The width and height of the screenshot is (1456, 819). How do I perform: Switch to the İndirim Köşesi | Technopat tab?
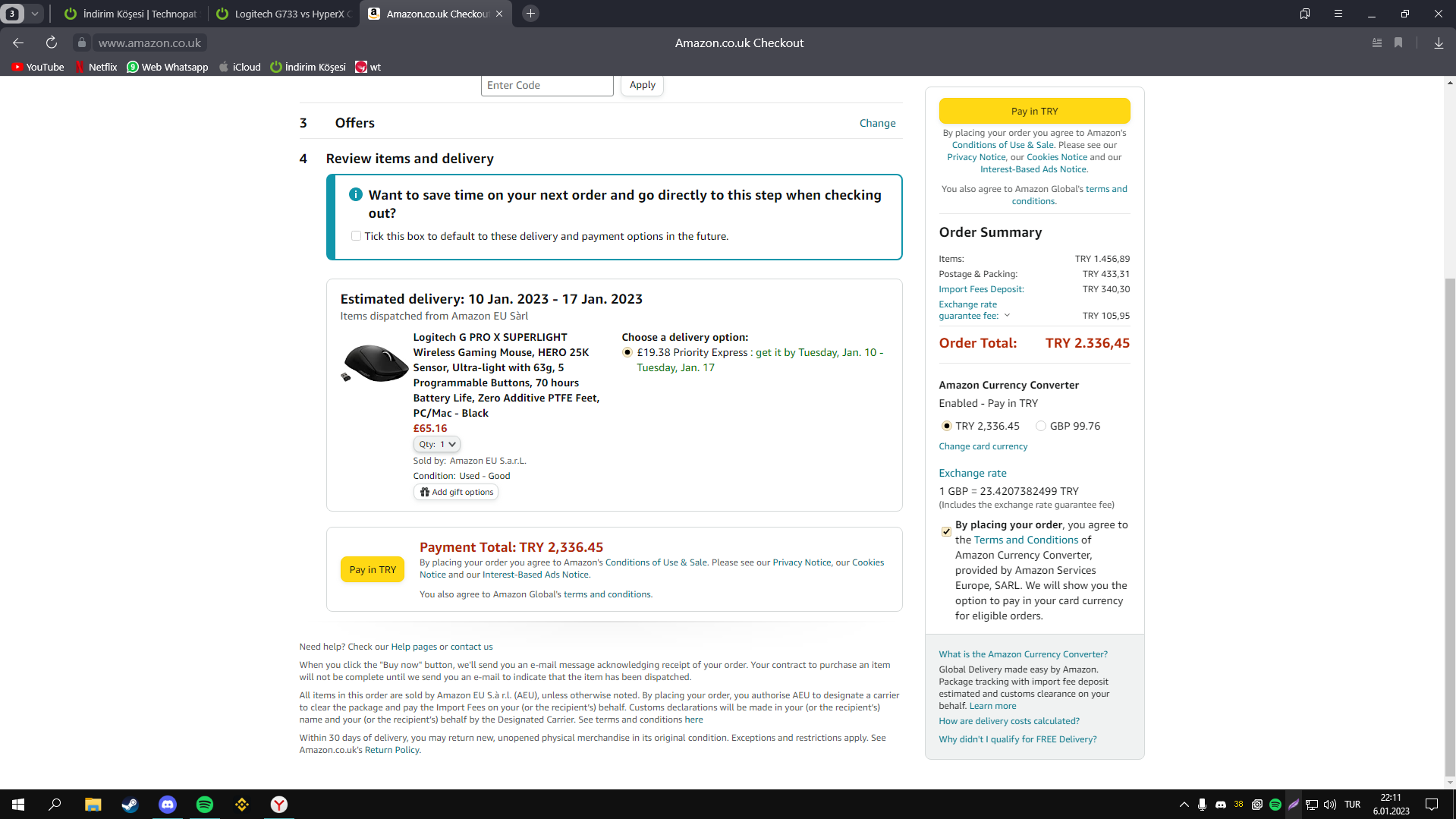[x=130, y=14]
